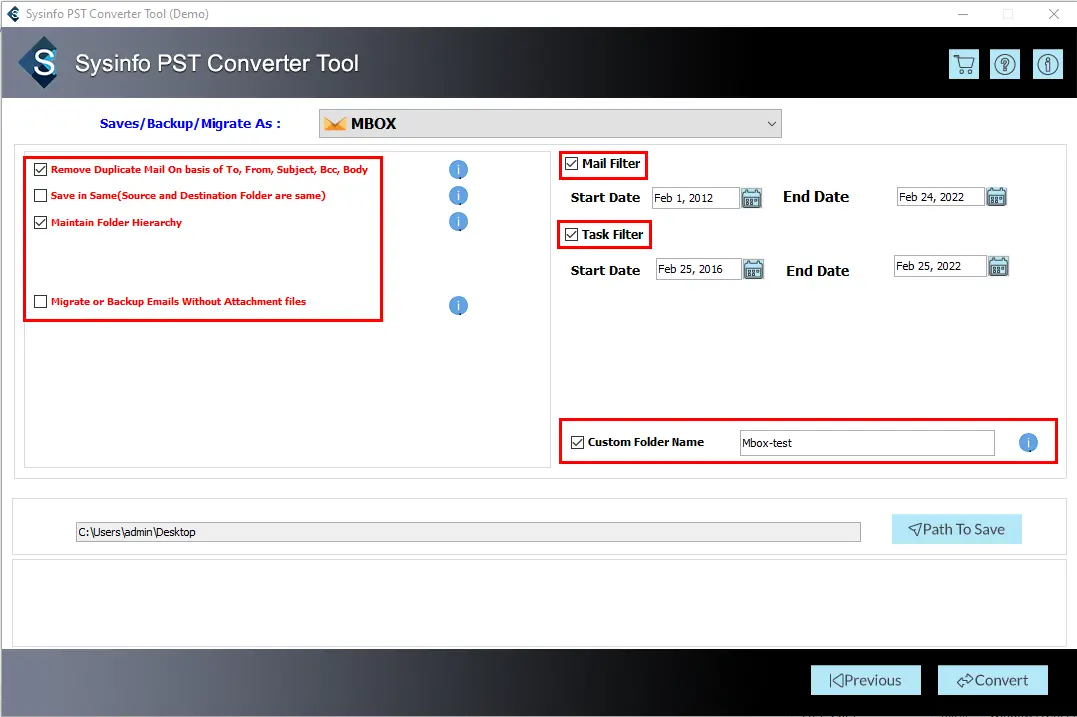Open the help question mark icon

click(x=1005, y=64)
